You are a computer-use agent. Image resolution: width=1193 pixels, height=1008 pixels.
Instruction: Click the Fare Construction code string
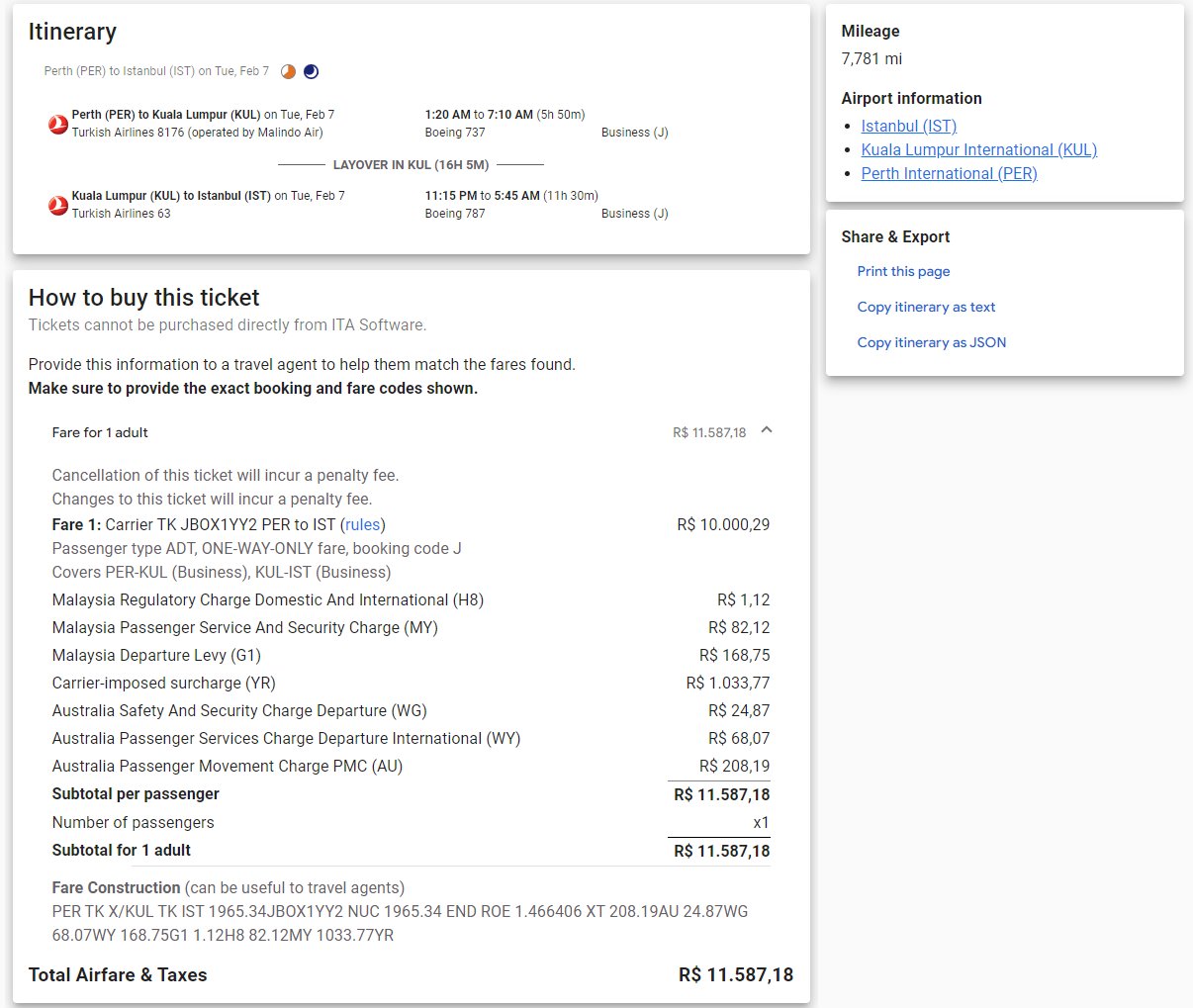(400, 923)
